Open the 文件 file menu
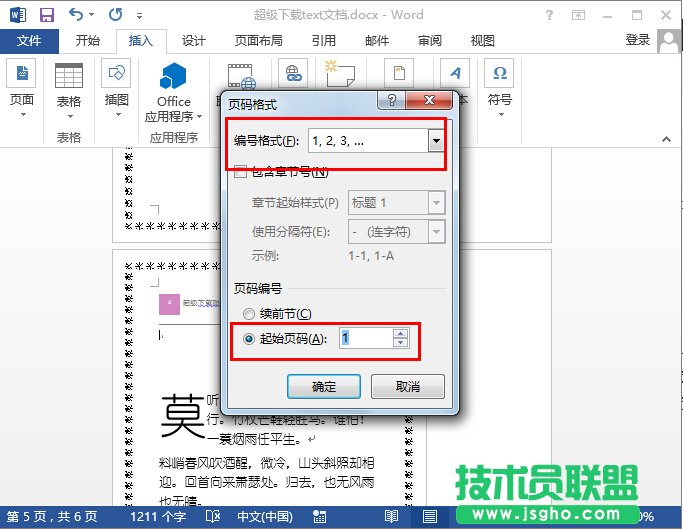683x530 pixels. coord(30,41)
